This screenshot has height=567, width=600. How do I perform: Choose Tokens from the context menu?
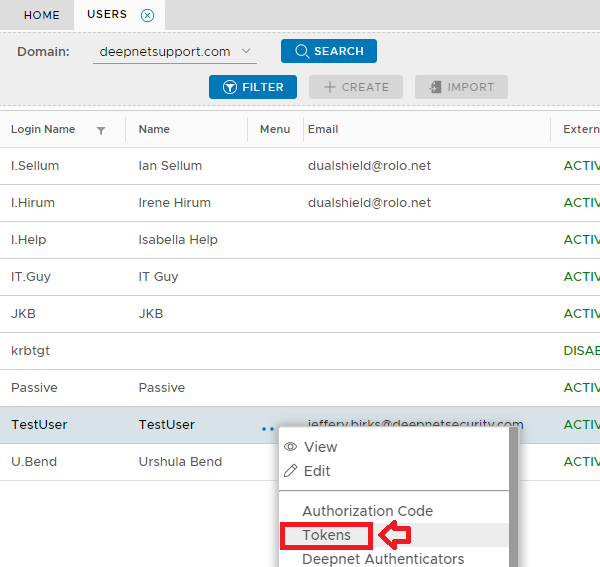pyautogui.click(x=327, y=535)
